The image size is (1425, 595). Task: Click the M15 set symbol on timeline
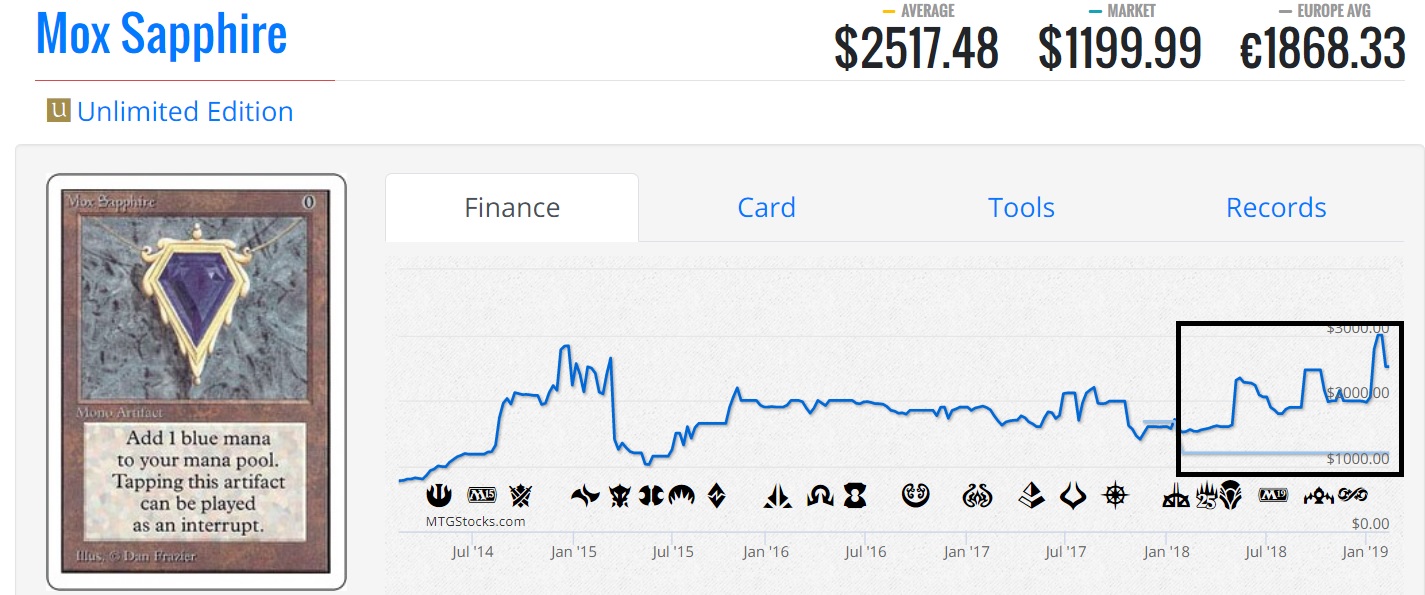click(482, 494)
